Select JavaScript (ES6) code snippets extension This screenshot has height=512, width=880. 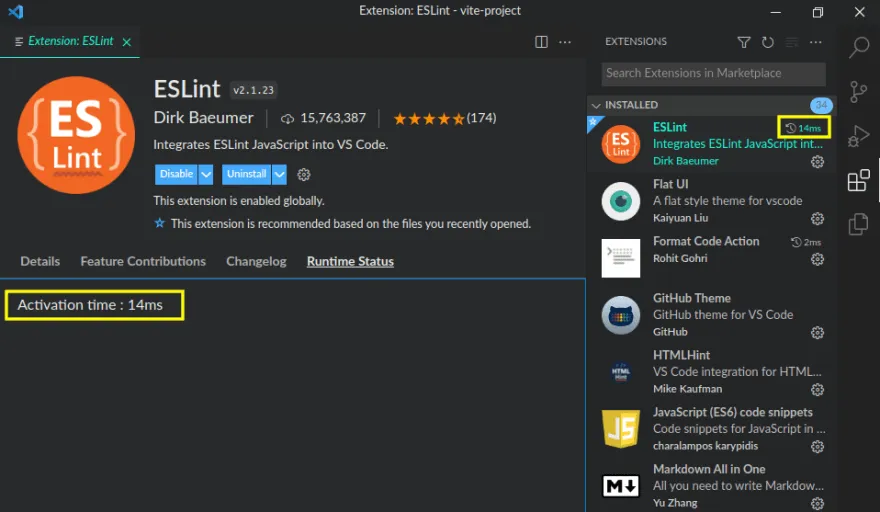pyautogui.click(x=712, y=429)
